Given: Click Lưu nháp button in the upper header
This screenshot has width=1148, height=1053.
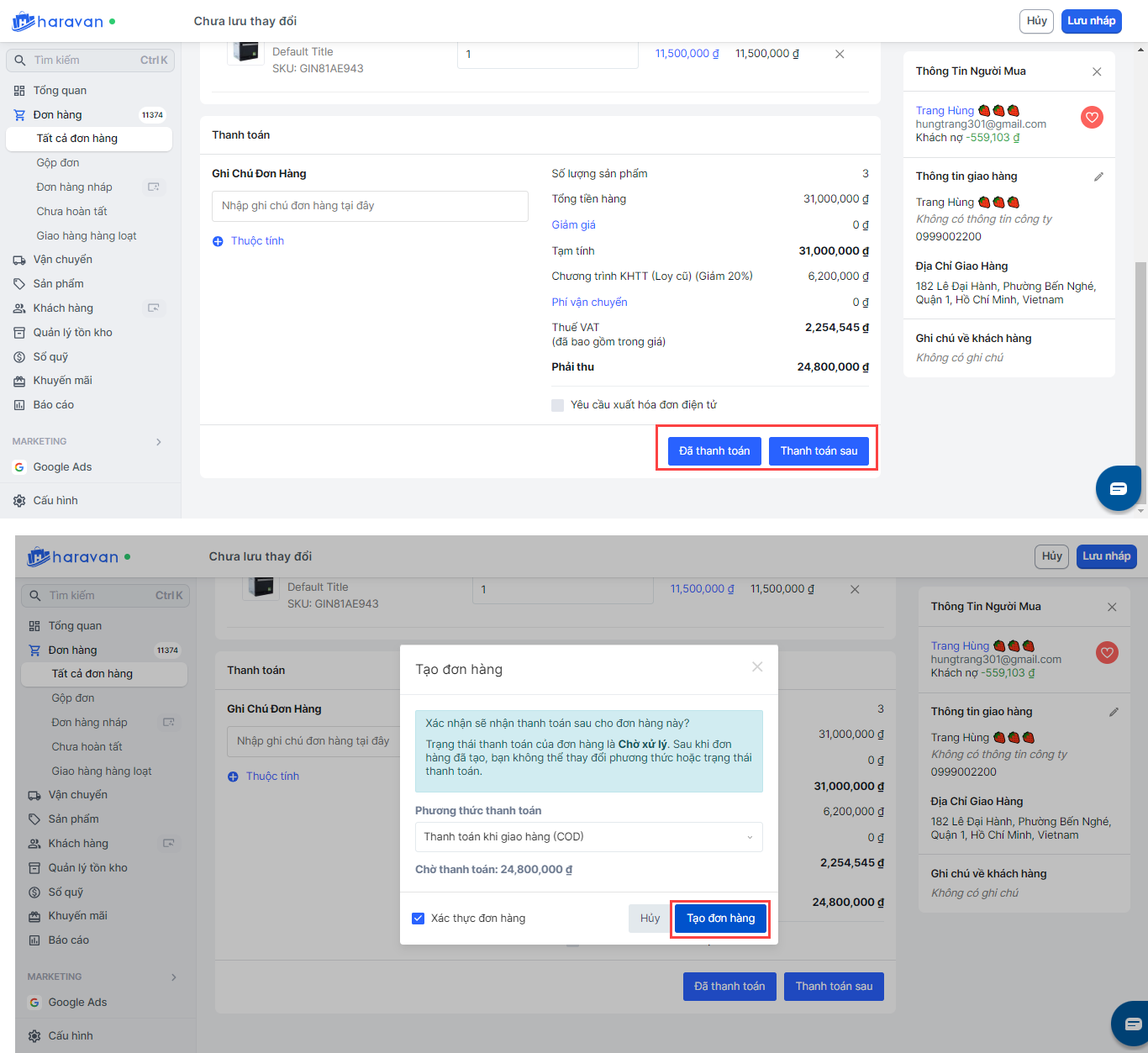Looking at the screenshot, I should click(1092, 21).
